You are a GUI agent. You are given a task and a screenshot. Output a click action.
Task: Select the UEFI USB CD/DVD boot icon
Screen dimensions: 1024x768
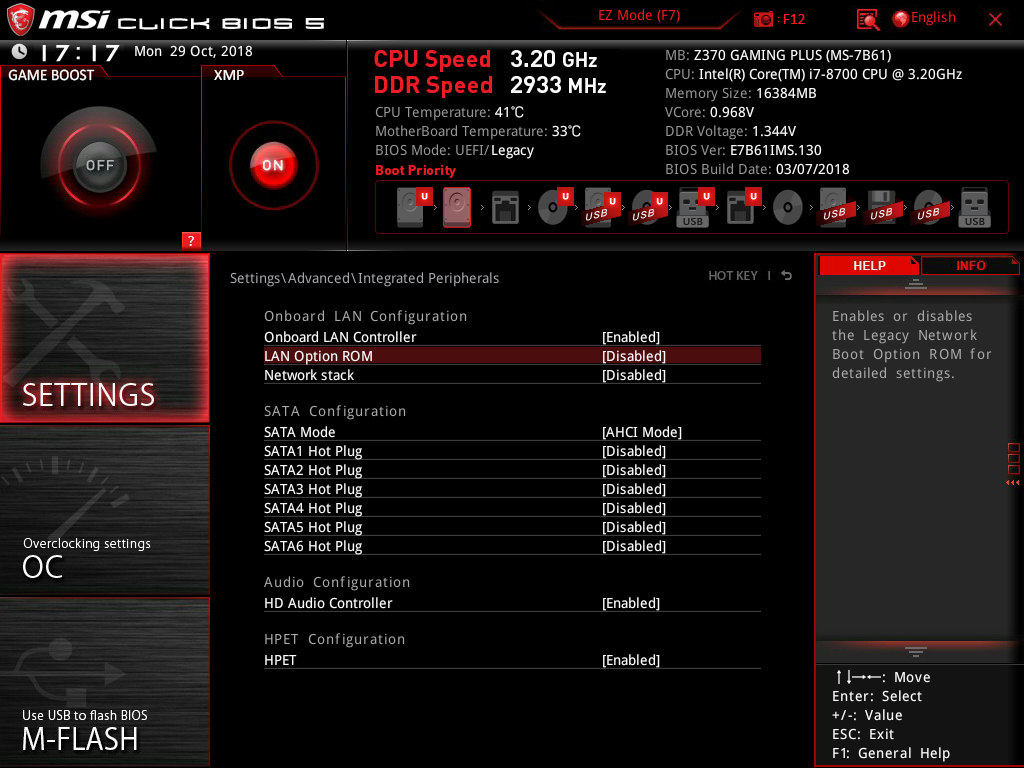click(648, 208)
